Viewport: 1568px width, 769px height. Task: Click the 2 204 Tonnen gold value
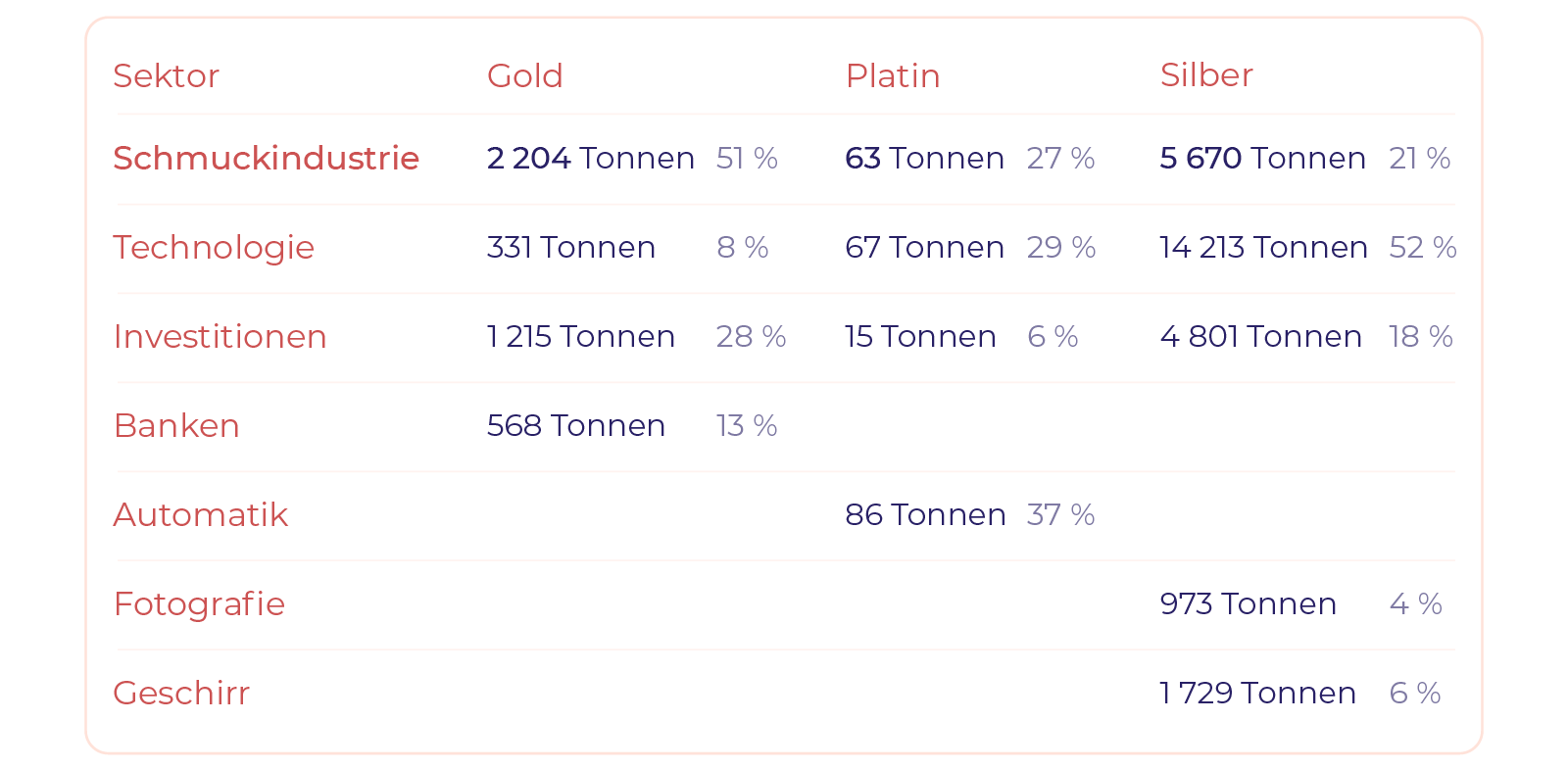[x=590, y=158]
